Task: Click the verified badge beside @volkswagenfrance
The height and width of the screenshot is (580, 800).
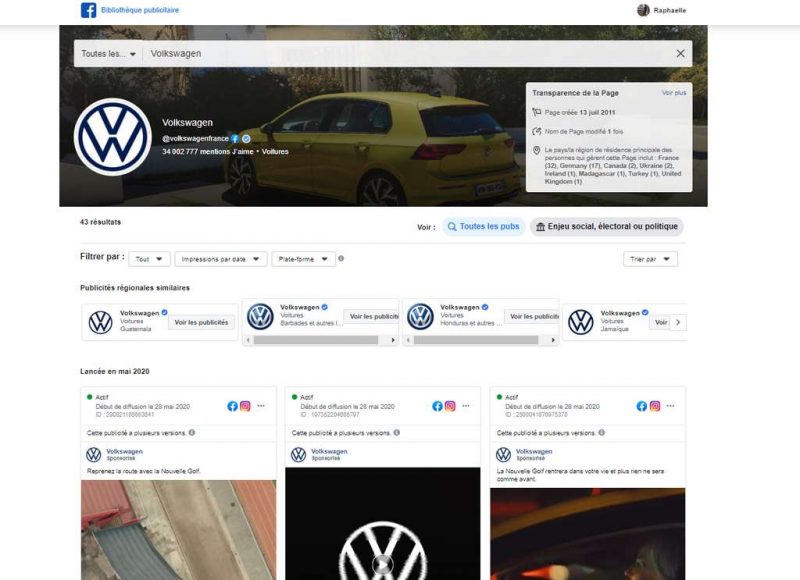Action: coord(246,139)
